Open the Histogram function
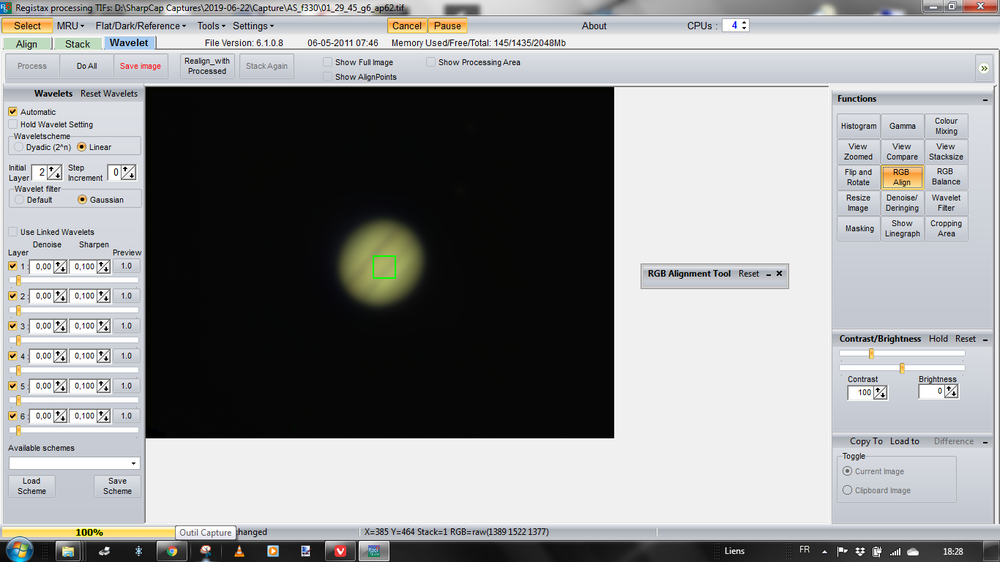 point(858,126)
